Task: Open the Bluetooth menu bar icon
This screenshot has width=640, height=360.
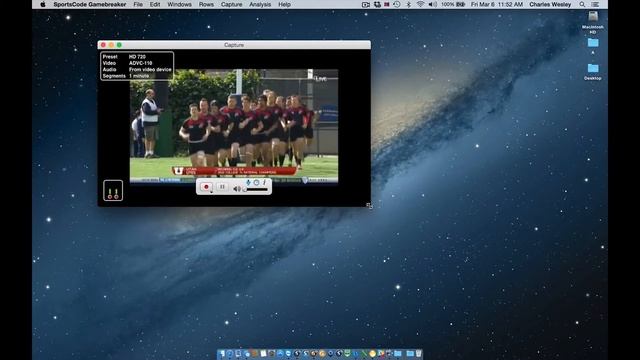Action: (409, 4)
